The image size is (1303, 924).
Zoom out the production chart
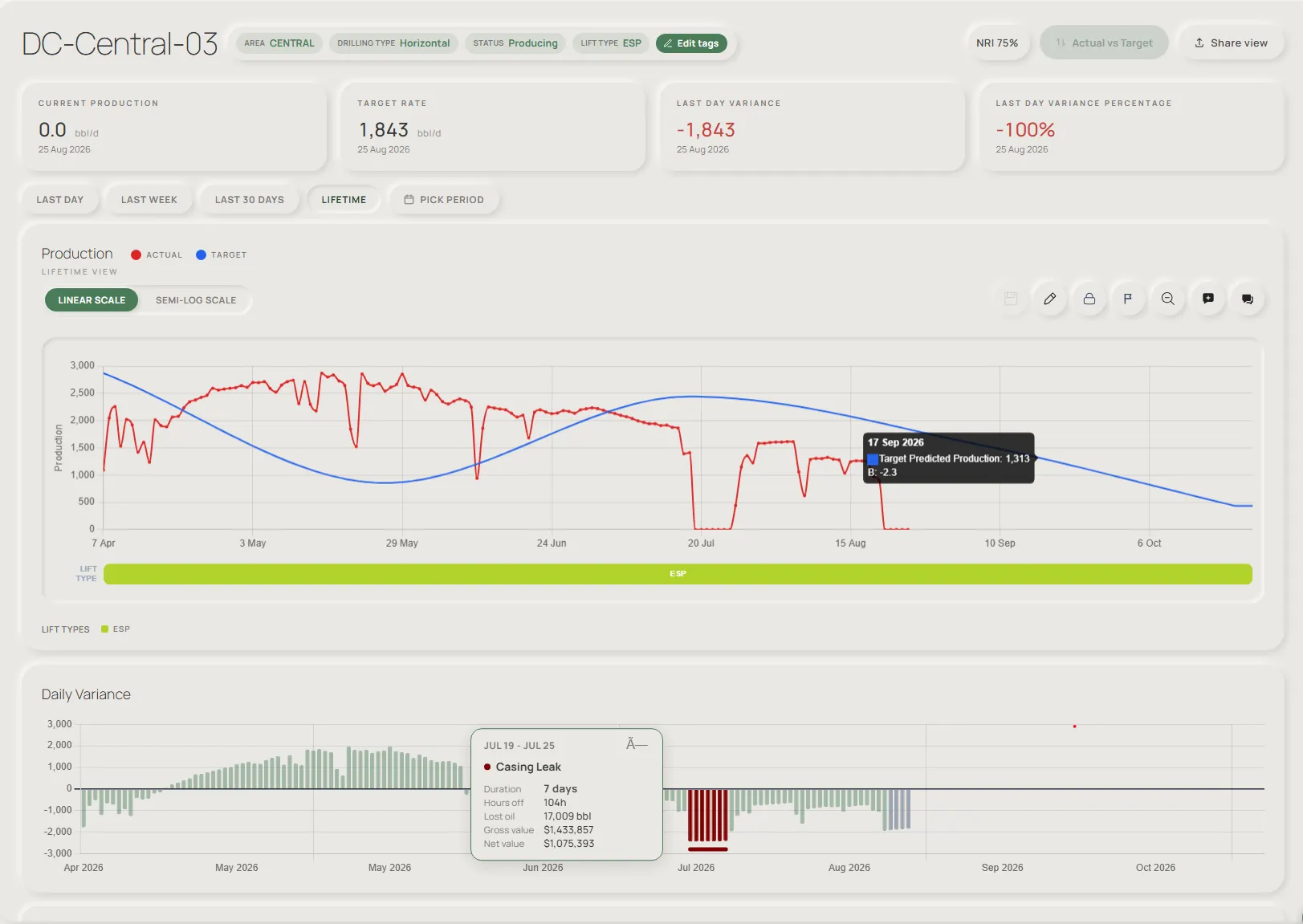[1168, 299]
